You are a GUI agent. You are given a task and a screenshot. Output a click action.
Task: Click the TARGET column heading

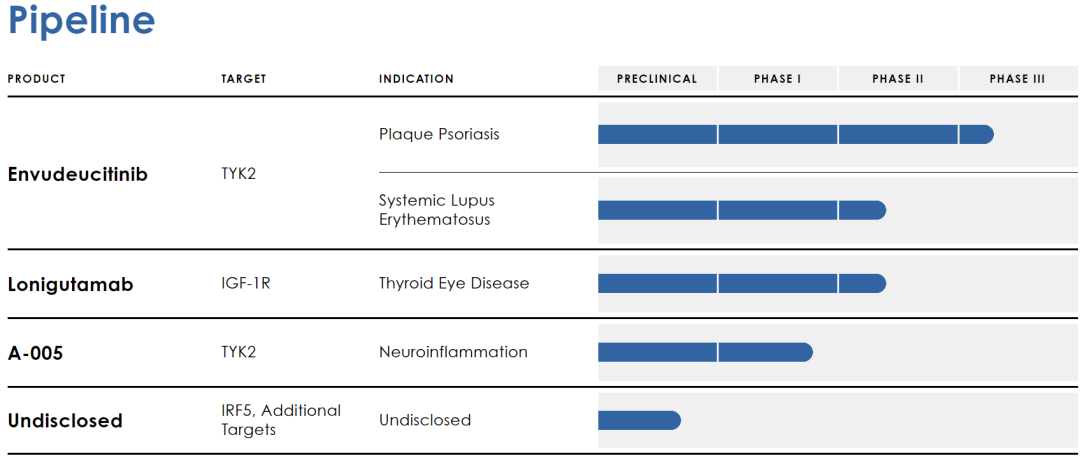244,79
